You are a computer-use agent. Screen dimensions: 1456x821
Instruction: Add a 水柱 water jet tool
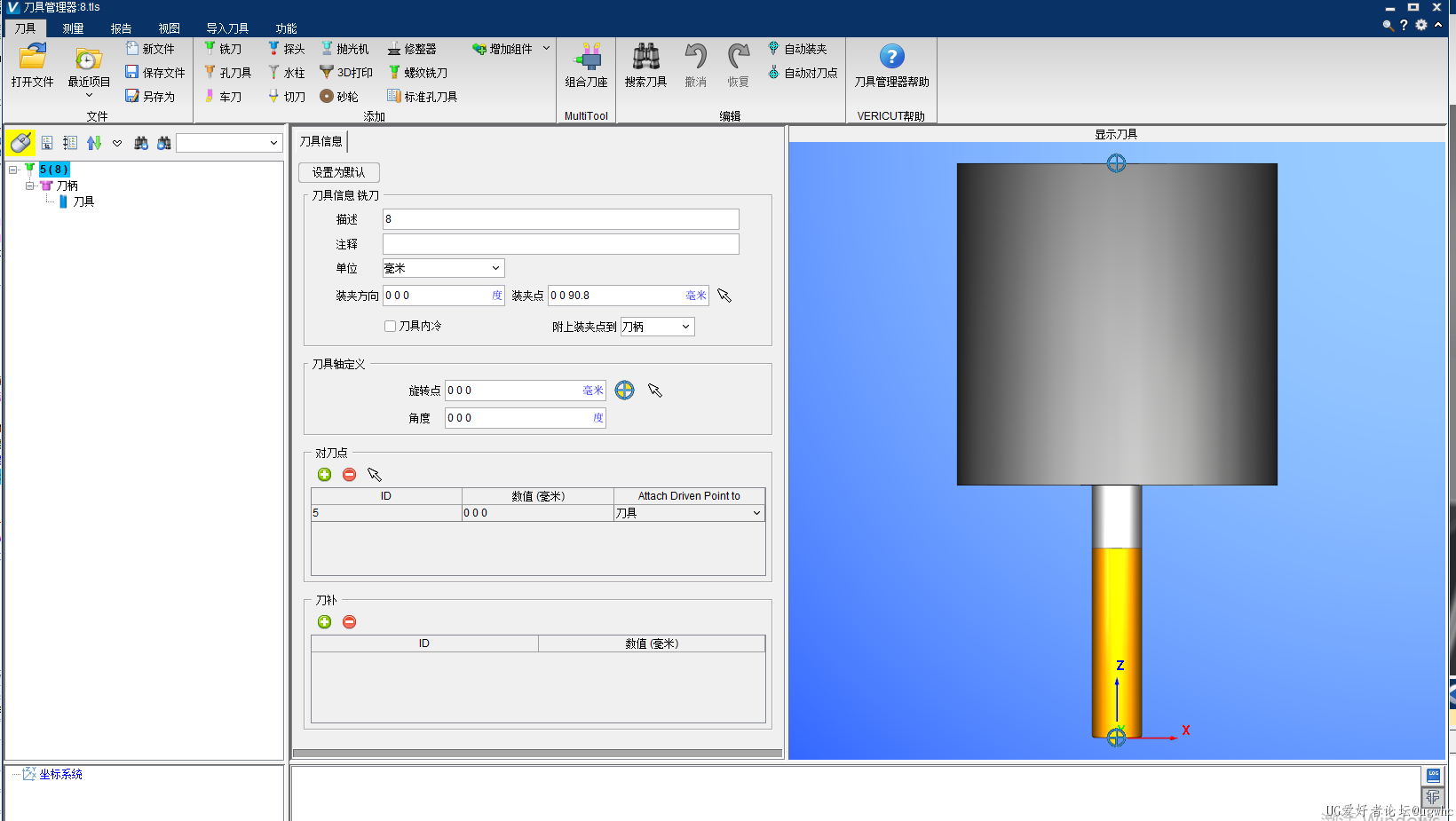click(x=287, y=73)
